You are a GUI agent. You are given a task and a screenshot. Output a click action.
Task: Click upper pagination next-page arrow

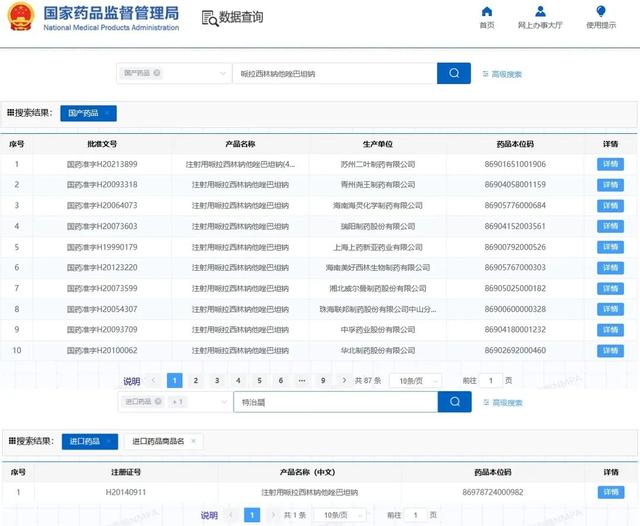click(344, 380)
